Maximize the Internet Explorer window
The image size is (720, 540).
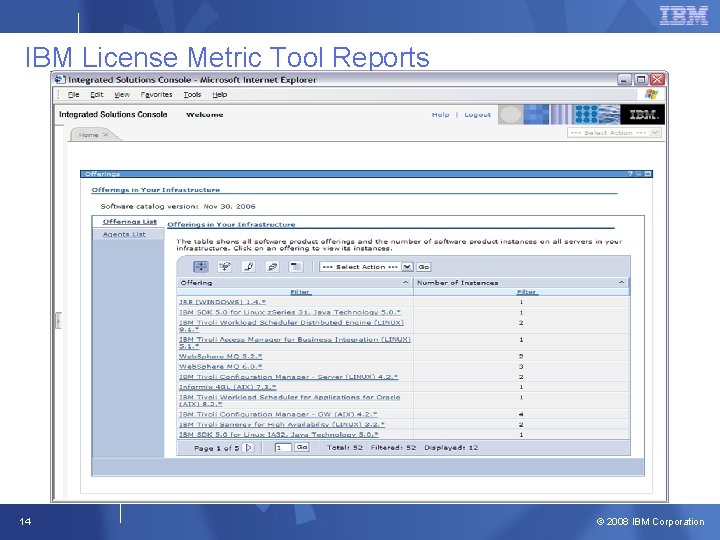[x=641, y=79]
